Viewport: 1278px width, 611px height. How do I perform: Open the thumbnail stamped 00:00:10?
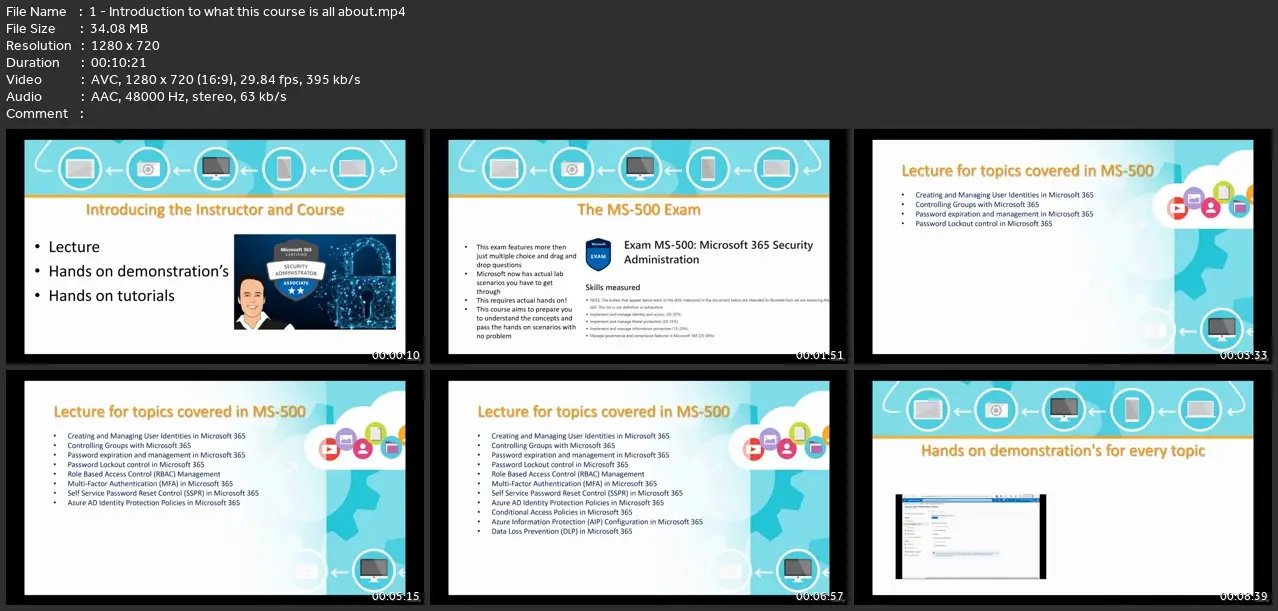(x=215, y=247)
